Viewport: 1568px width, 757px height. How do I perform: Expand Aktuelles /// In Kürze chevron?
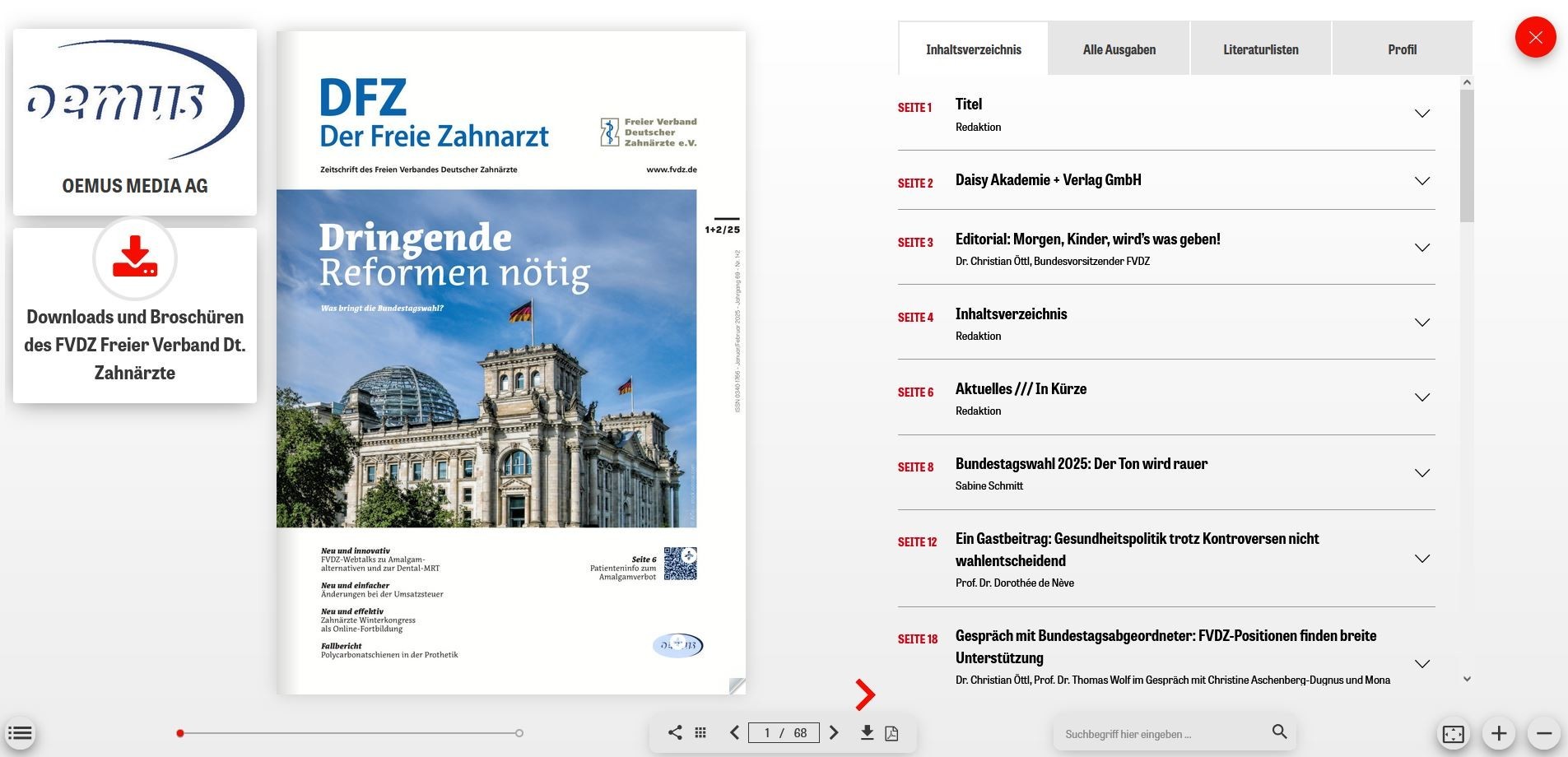click(x=1422, y=397)
